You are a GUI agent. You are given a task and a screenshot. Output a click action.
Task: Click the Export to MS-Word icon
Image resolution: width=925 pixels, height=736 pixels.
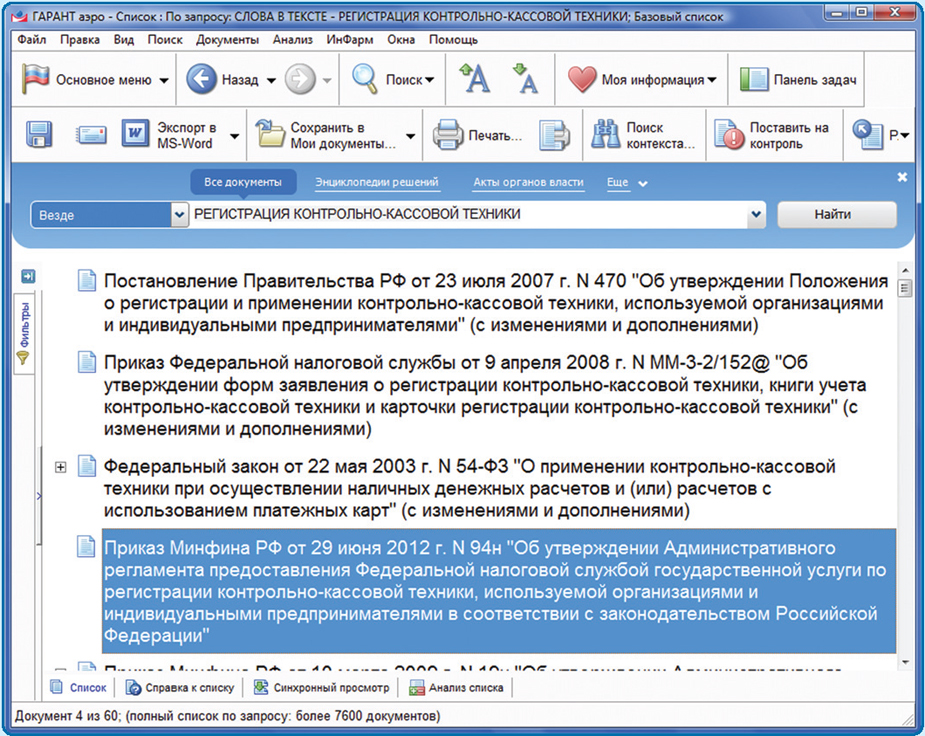[135, 135]
